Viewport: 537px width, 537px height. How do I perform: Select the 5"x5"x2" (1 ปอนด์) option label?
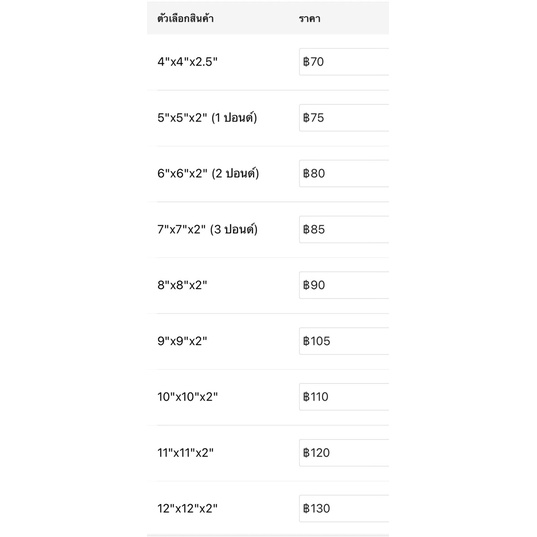(x=207, y=118)
